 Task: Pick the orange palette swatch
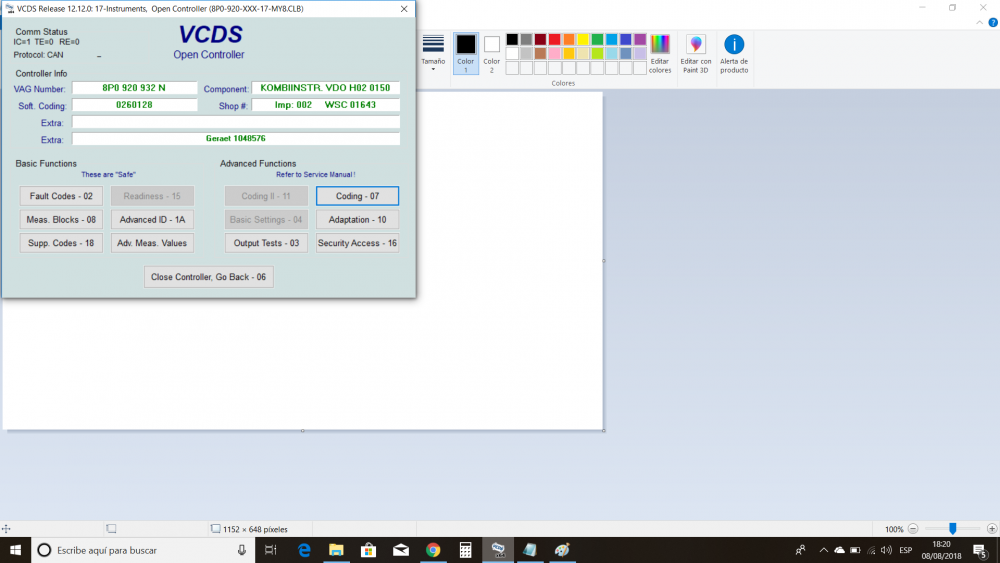[569, 40]
